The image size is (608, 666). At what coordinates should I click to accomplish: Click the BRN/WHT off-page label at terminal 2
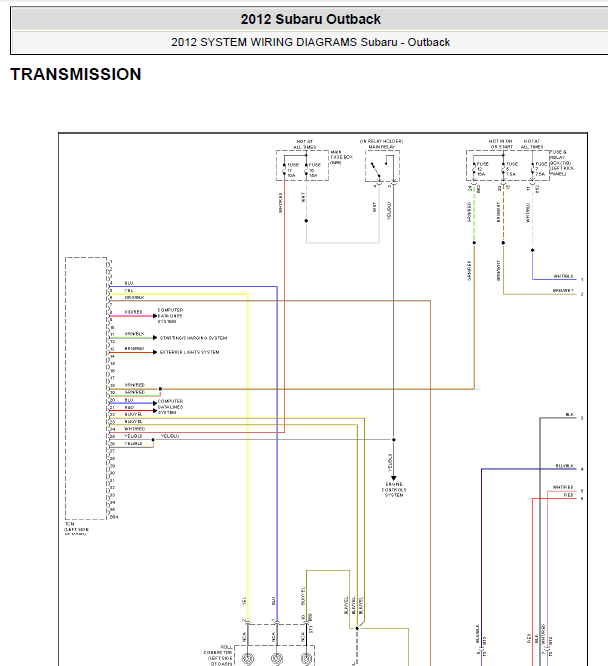[563, 291]
